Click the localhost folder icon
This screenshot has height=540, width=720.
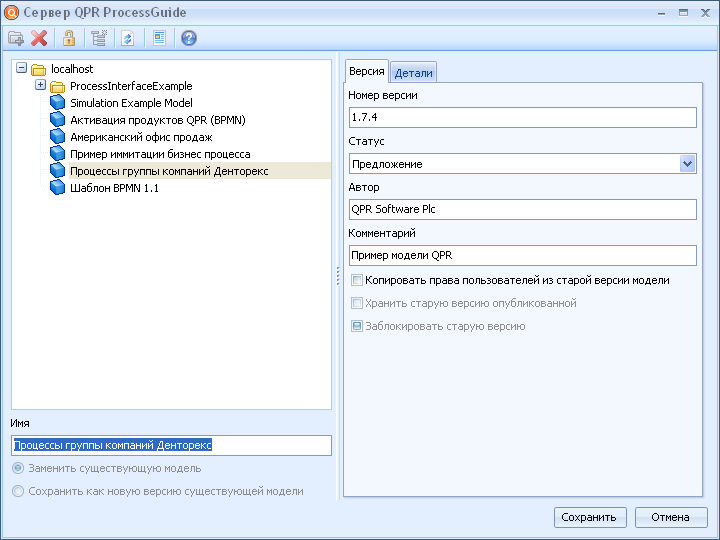[x=39, y=70]
